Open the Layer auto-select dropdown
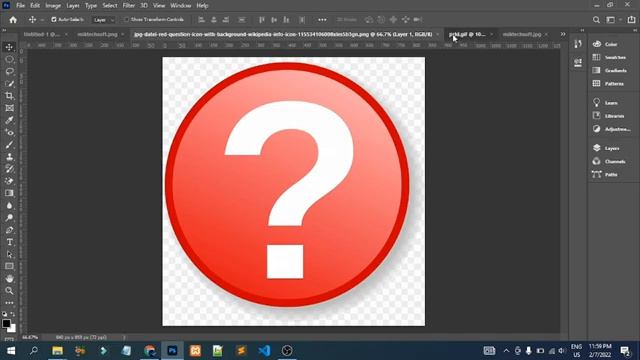Screen dimensions: 640x360 click(x=104, y=20)
